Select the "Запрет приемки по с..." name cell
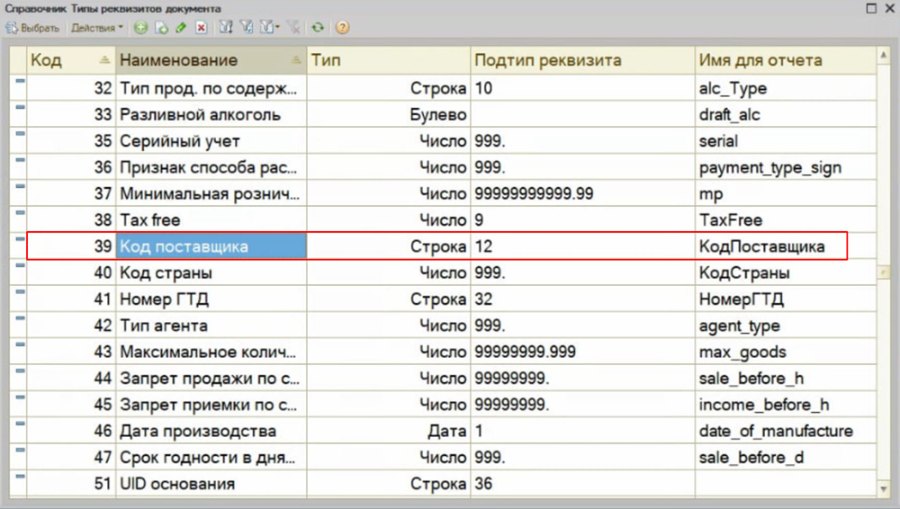This screenshot has height=509, width=900. tap(211, 405)
